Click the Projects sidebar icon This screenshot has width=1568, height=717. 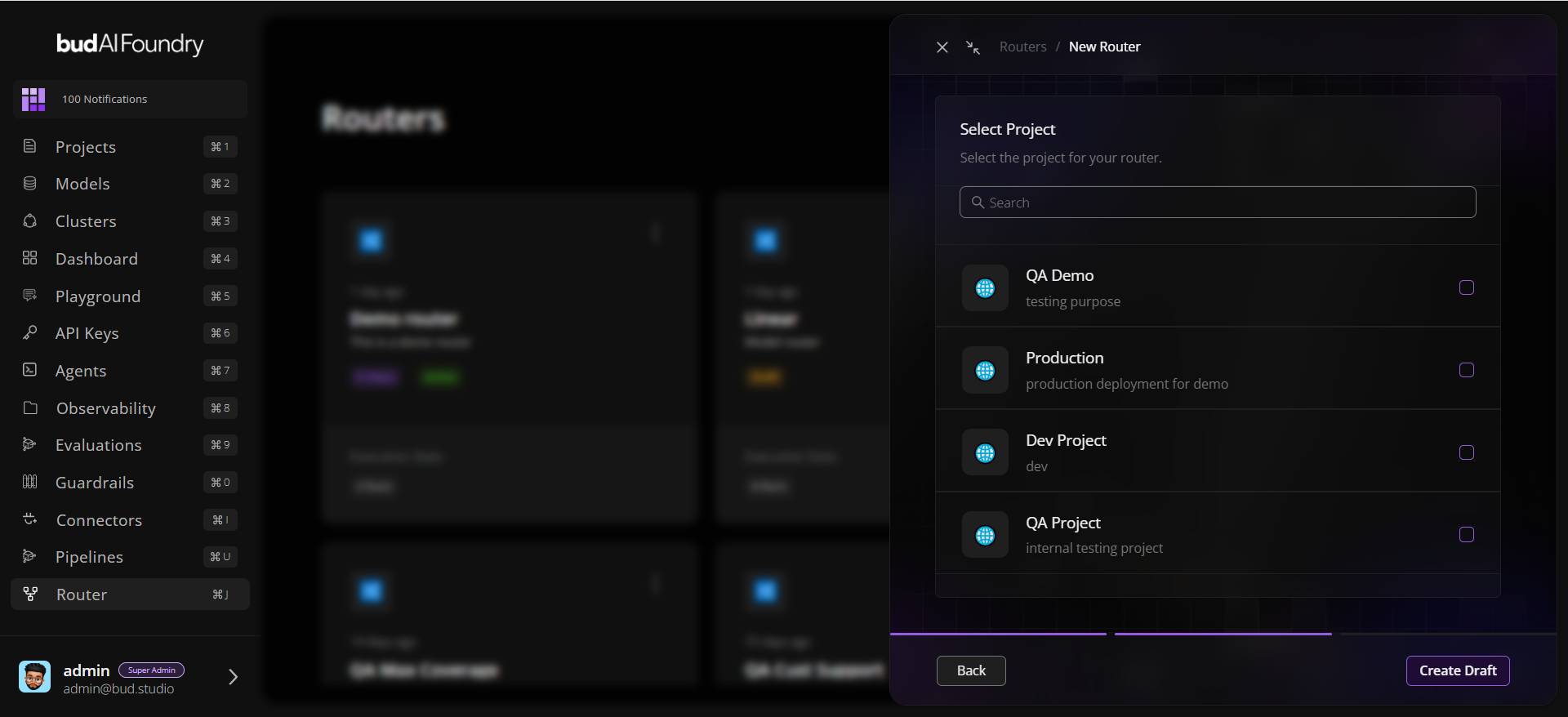[30, 146]
